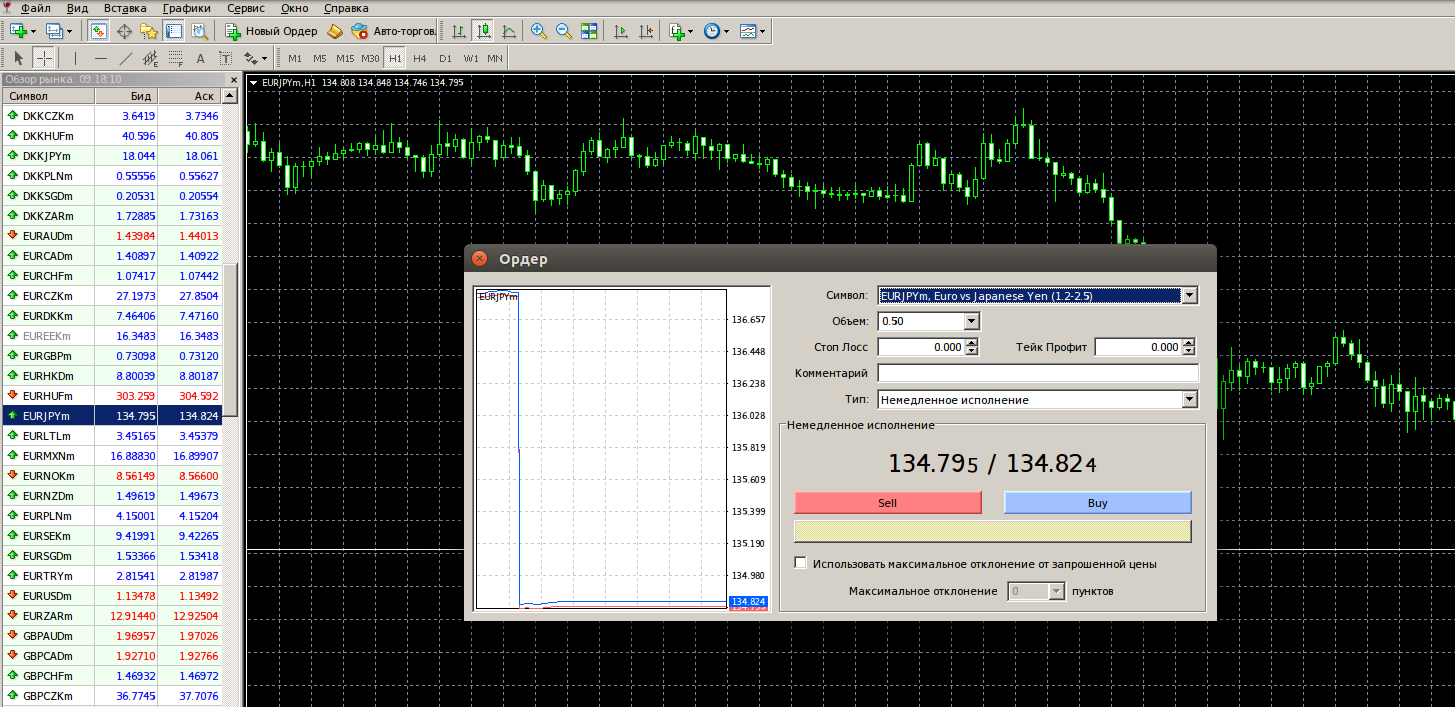Screen dimensions: 1455x707
Task: Select the Text tool labeled A
Action: coord(200,58)
